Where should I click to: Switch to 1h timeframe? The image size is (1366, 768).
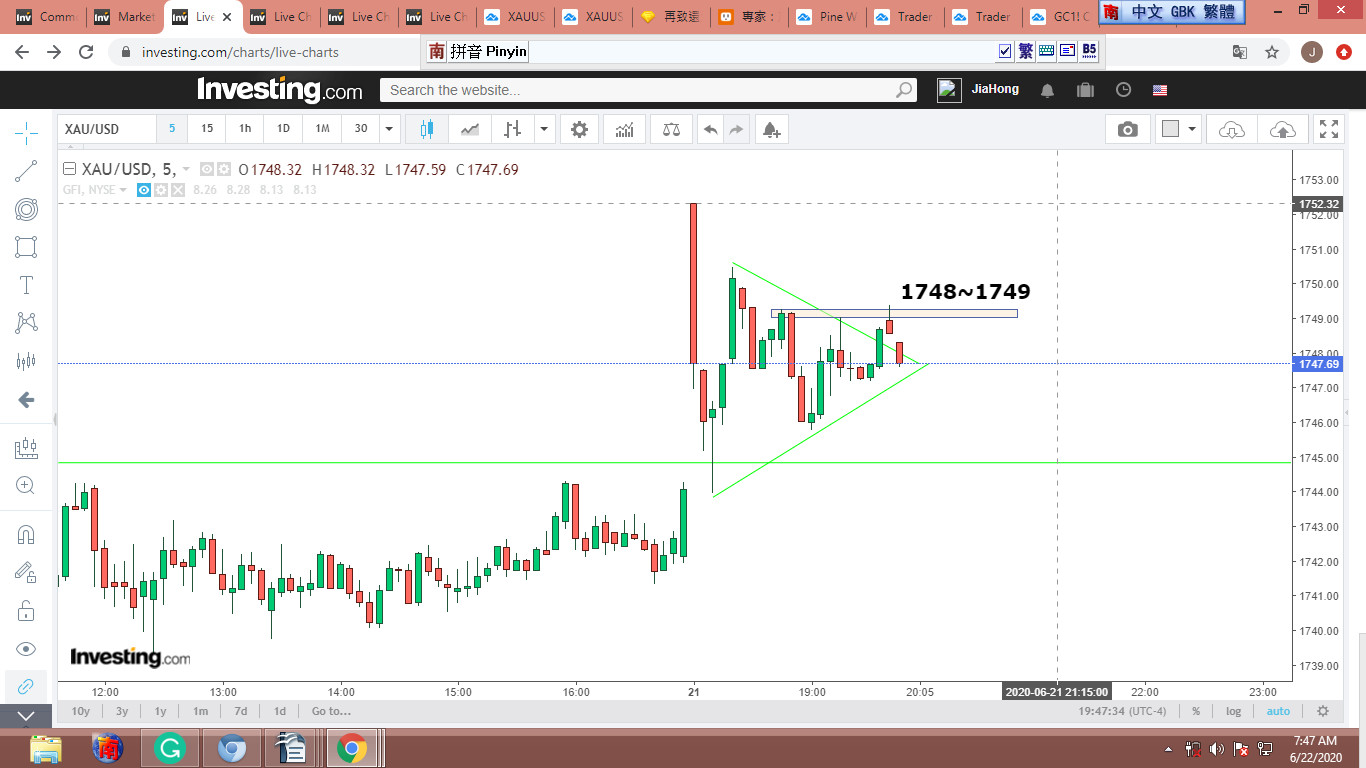[x=245, y=129]
